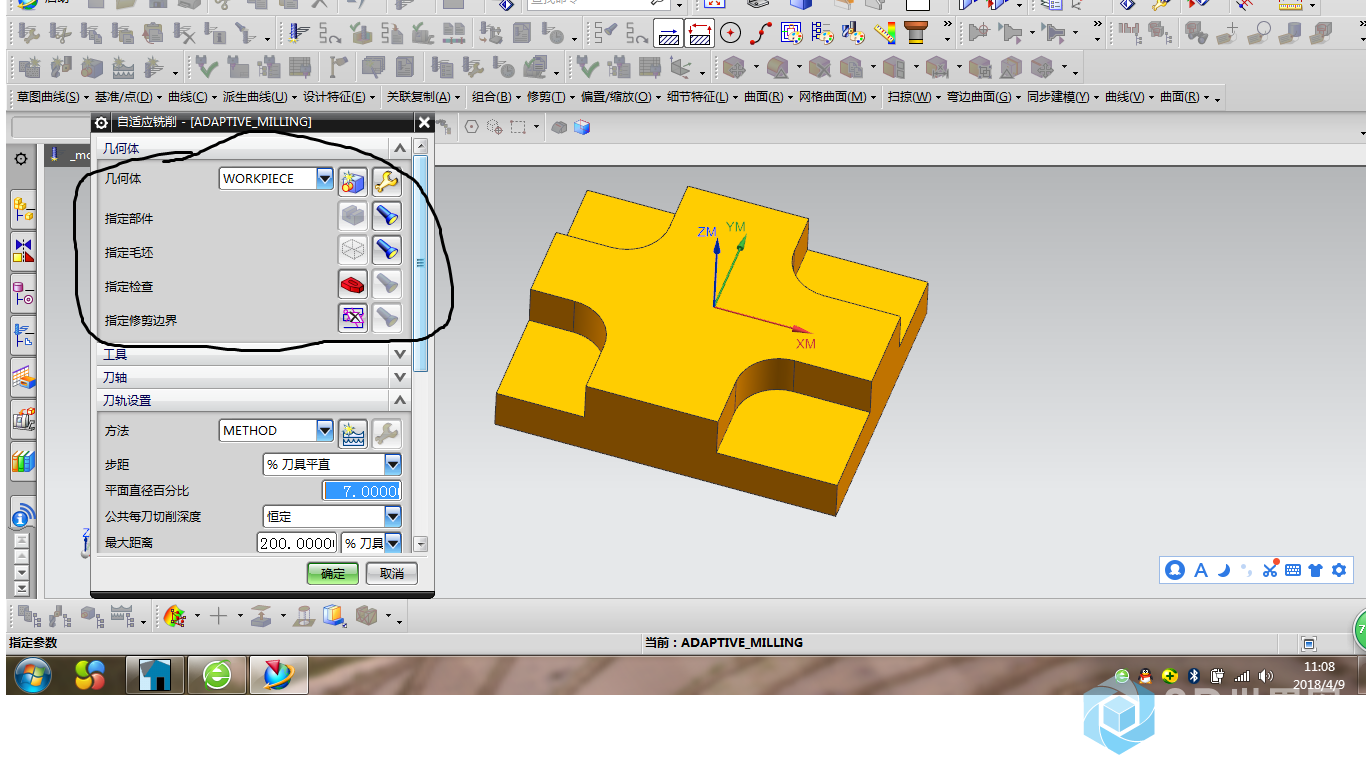The image size is (1366, 768).
Task: Open gear settings in floating input toolbar
Action: (x=1339, y=570)
